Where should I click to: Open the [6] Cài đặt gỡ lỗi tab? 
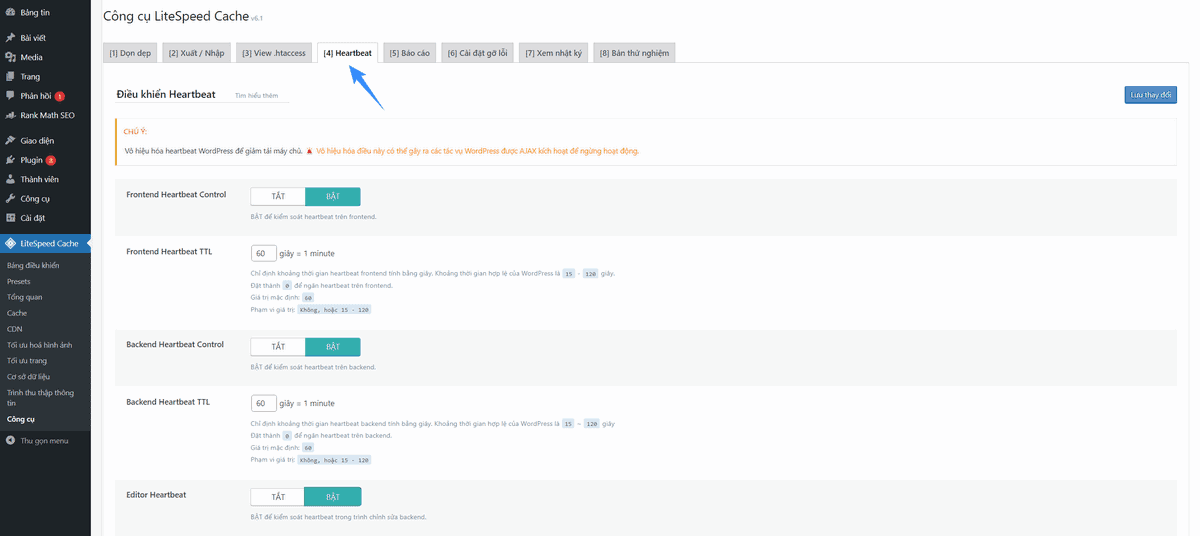click(477, 53)
